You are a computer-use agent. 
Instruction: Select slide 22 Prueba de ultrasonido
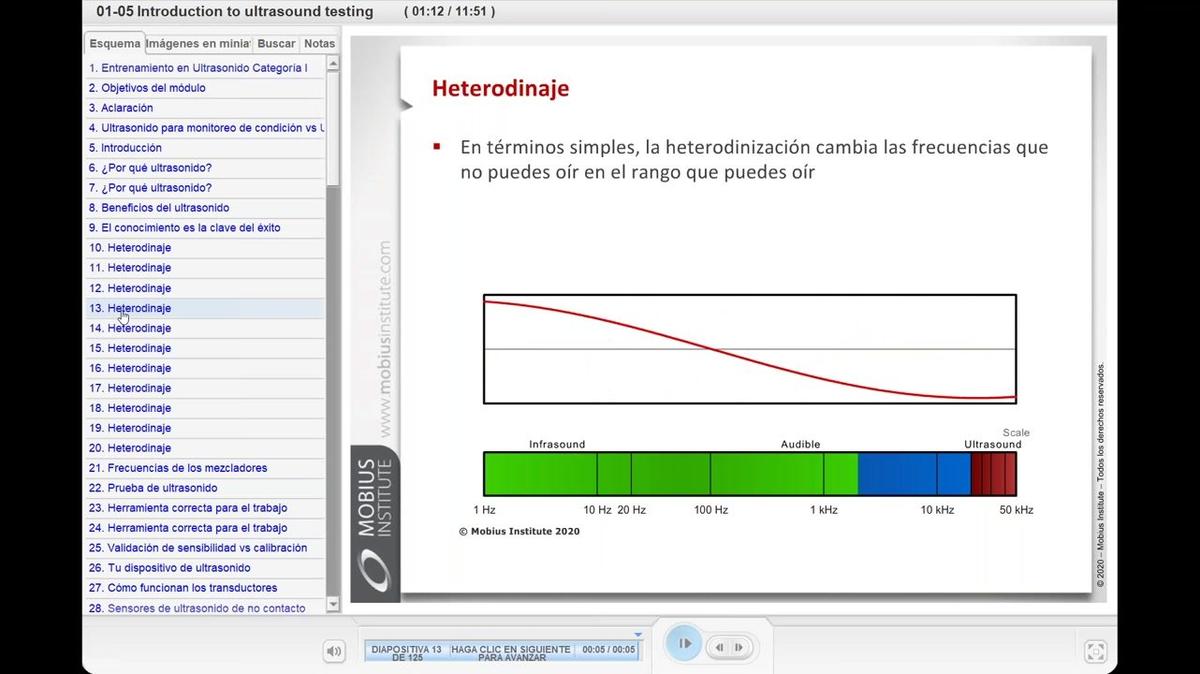click(x=205, y=488)
